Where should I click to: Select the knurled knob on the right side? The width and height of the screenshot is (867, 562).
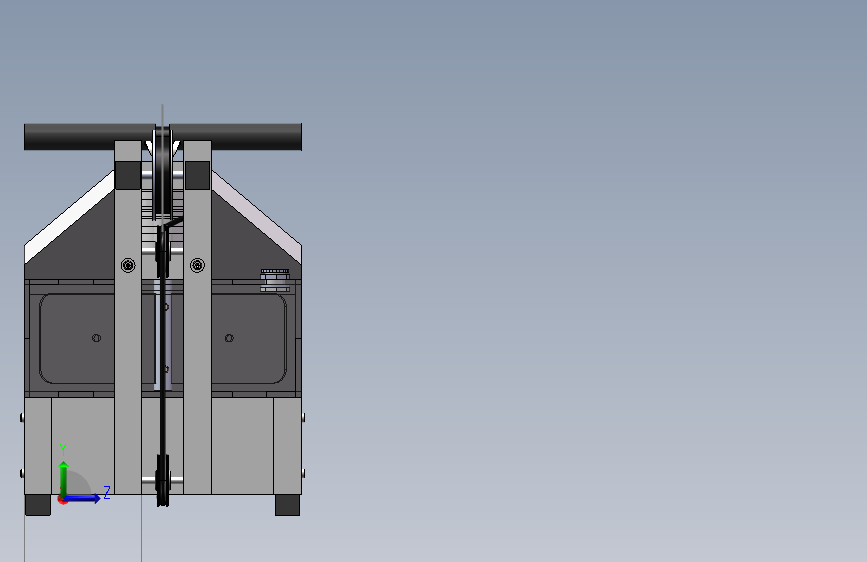click(x=275, y=280)
